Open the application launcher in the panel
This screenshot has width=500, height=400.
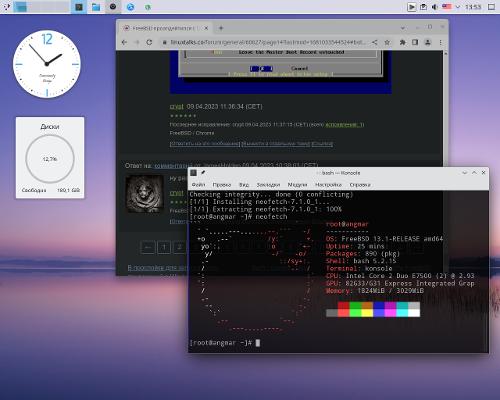[6, 7]
